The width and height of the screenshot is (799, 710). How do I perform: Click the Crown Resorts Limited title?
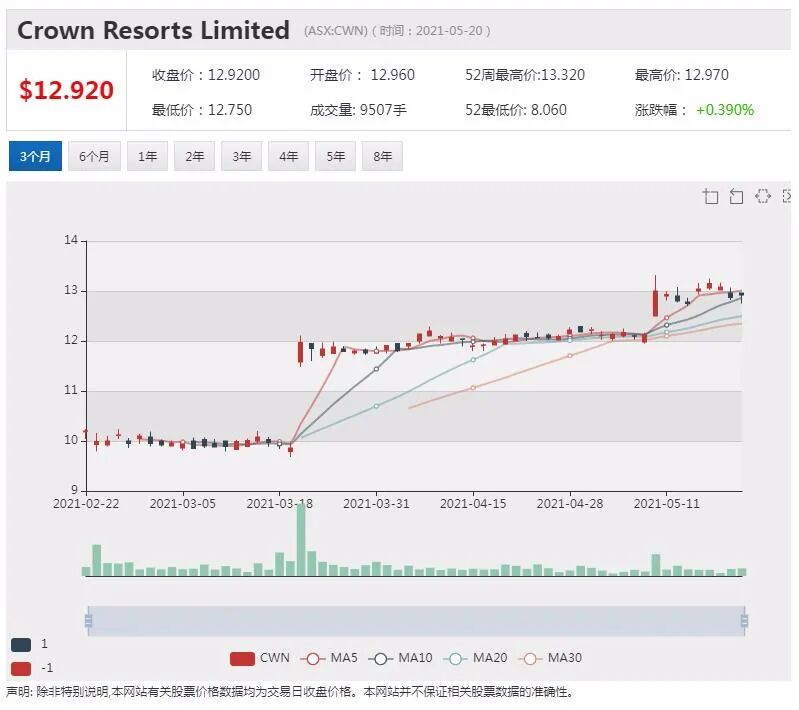click(153, 30)
